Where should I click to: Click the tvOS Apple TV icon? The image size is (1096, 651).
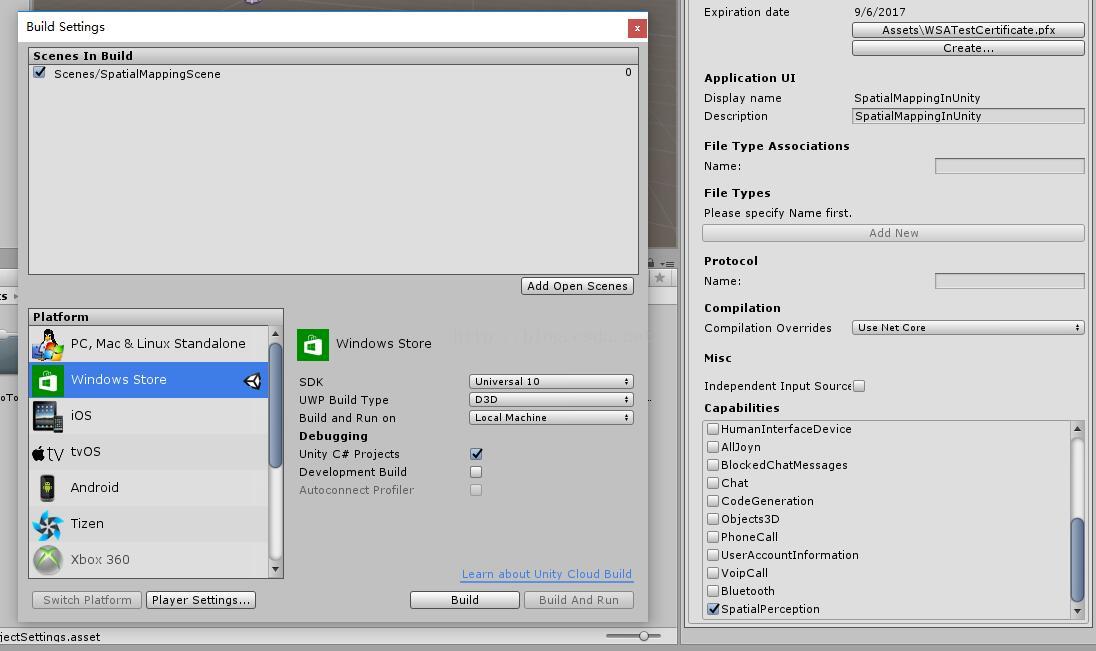tap(48, 453)
